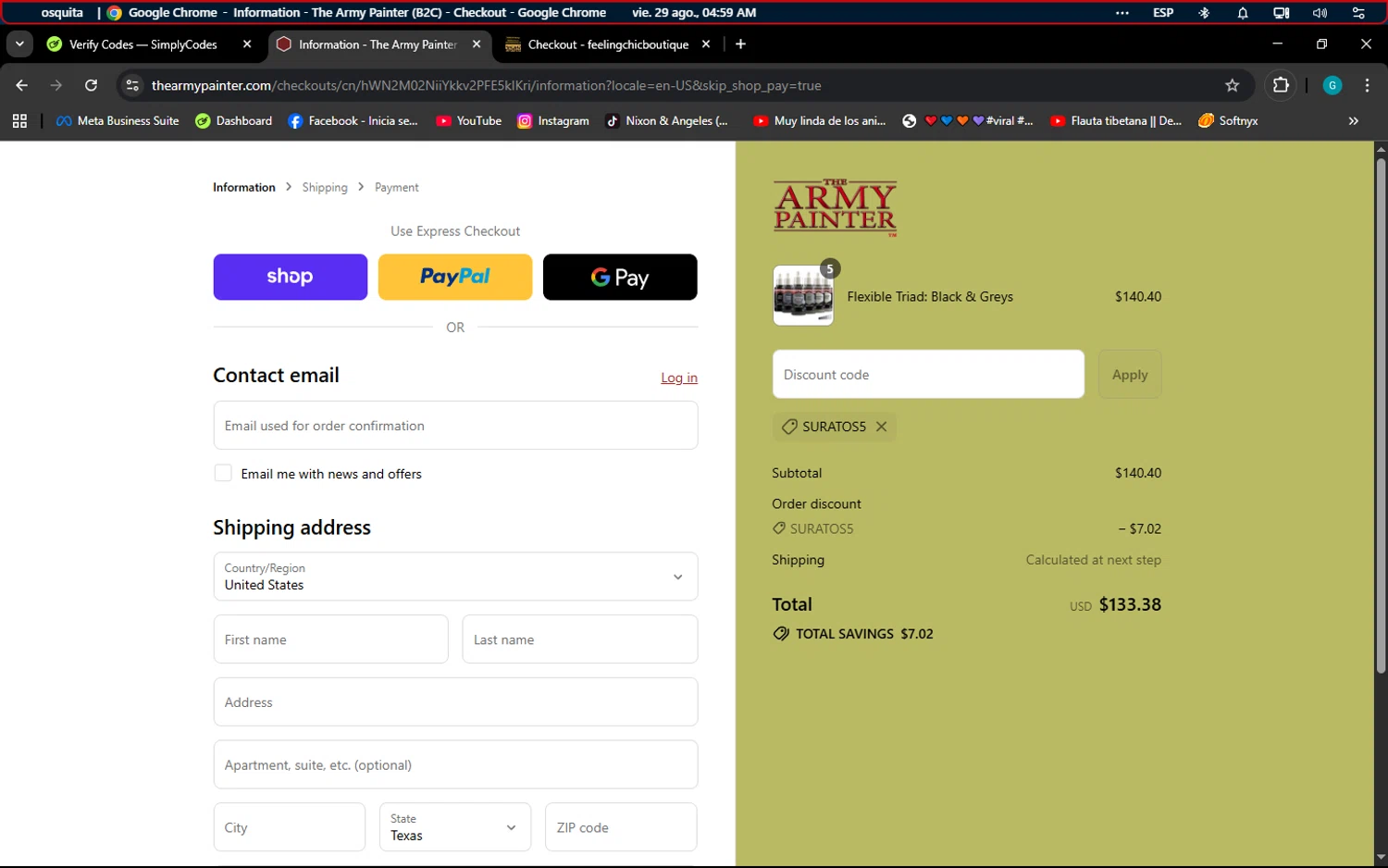Open the YouTube bookmark
Viewport: 1388px width, 868px height.
pos(468,120)
